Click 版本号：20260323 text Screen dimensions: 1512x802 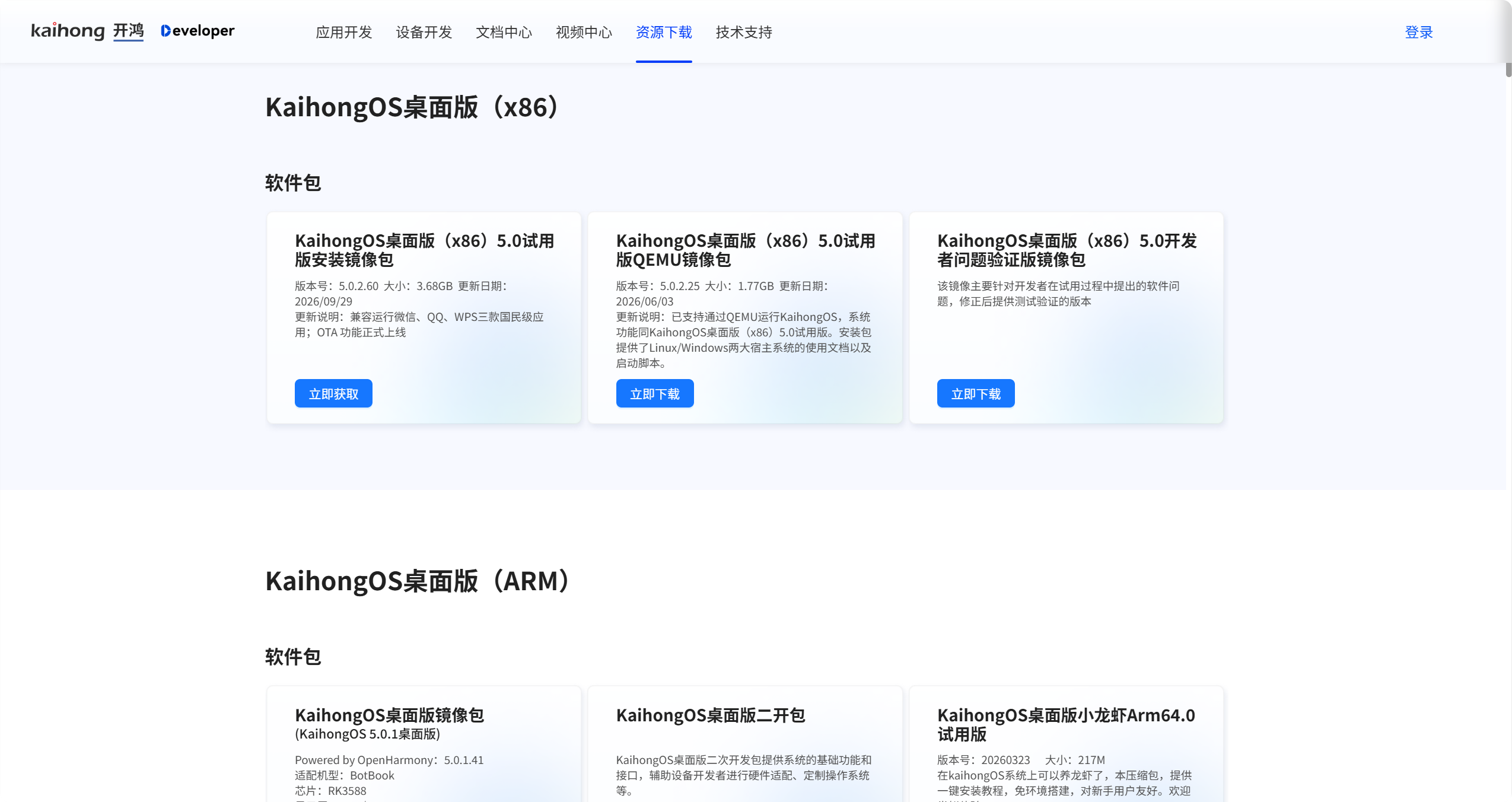[983, 760]
